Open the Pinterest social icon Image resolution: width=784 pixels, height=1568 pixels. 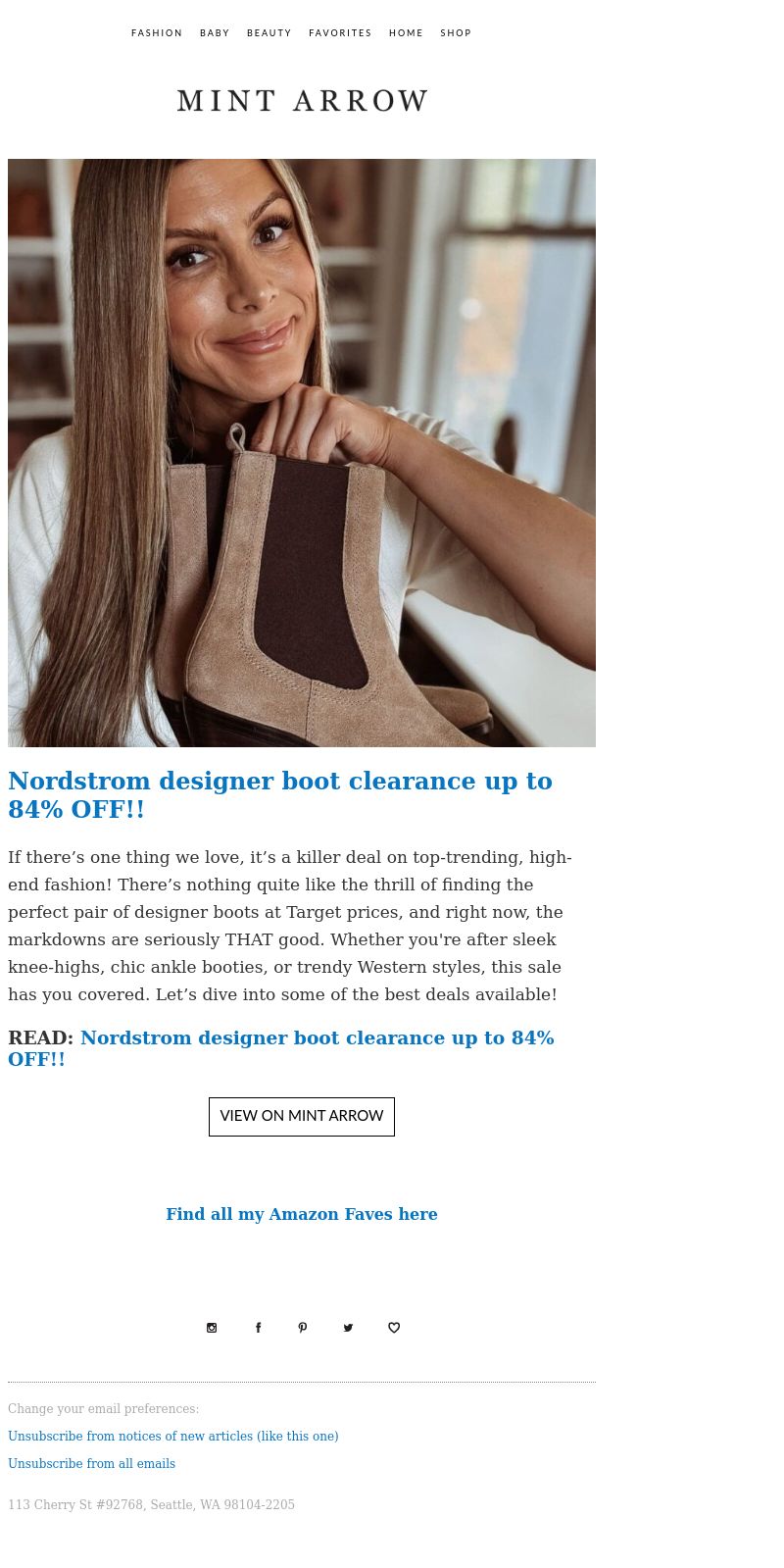pyautogui.click(x=303, y=1328)
